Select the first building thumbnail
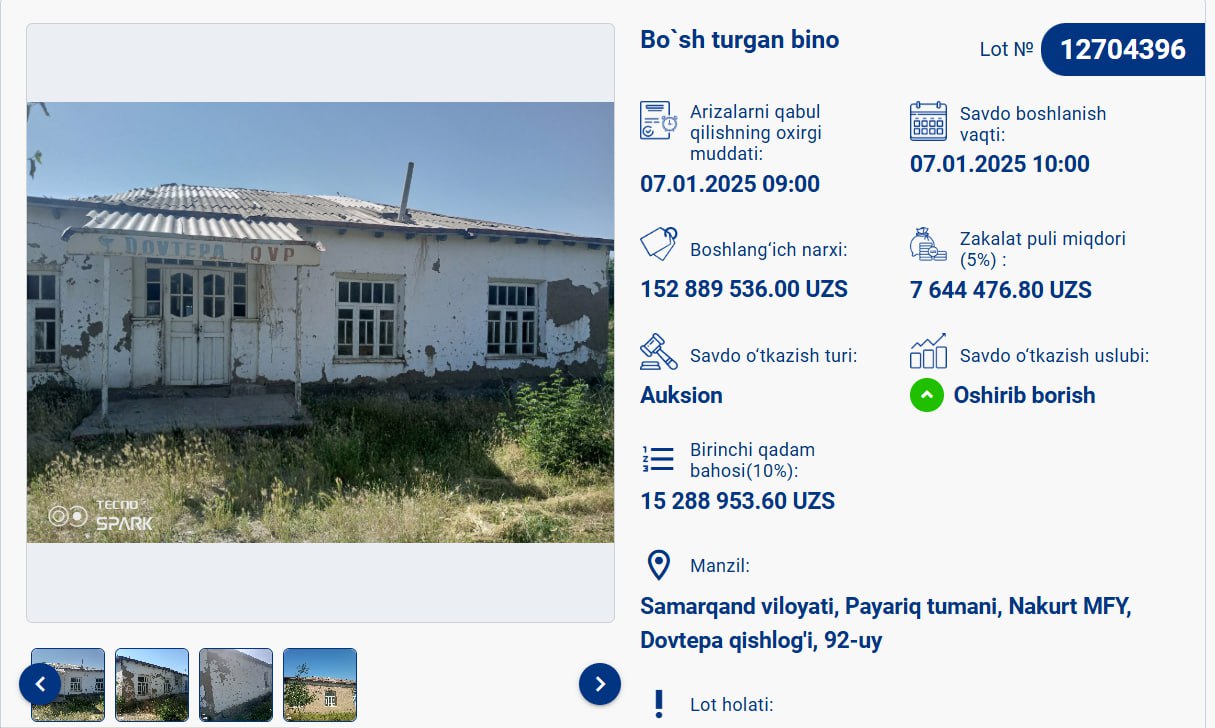The width and height of the screenshot is (1215, 728). coord(68,685)
